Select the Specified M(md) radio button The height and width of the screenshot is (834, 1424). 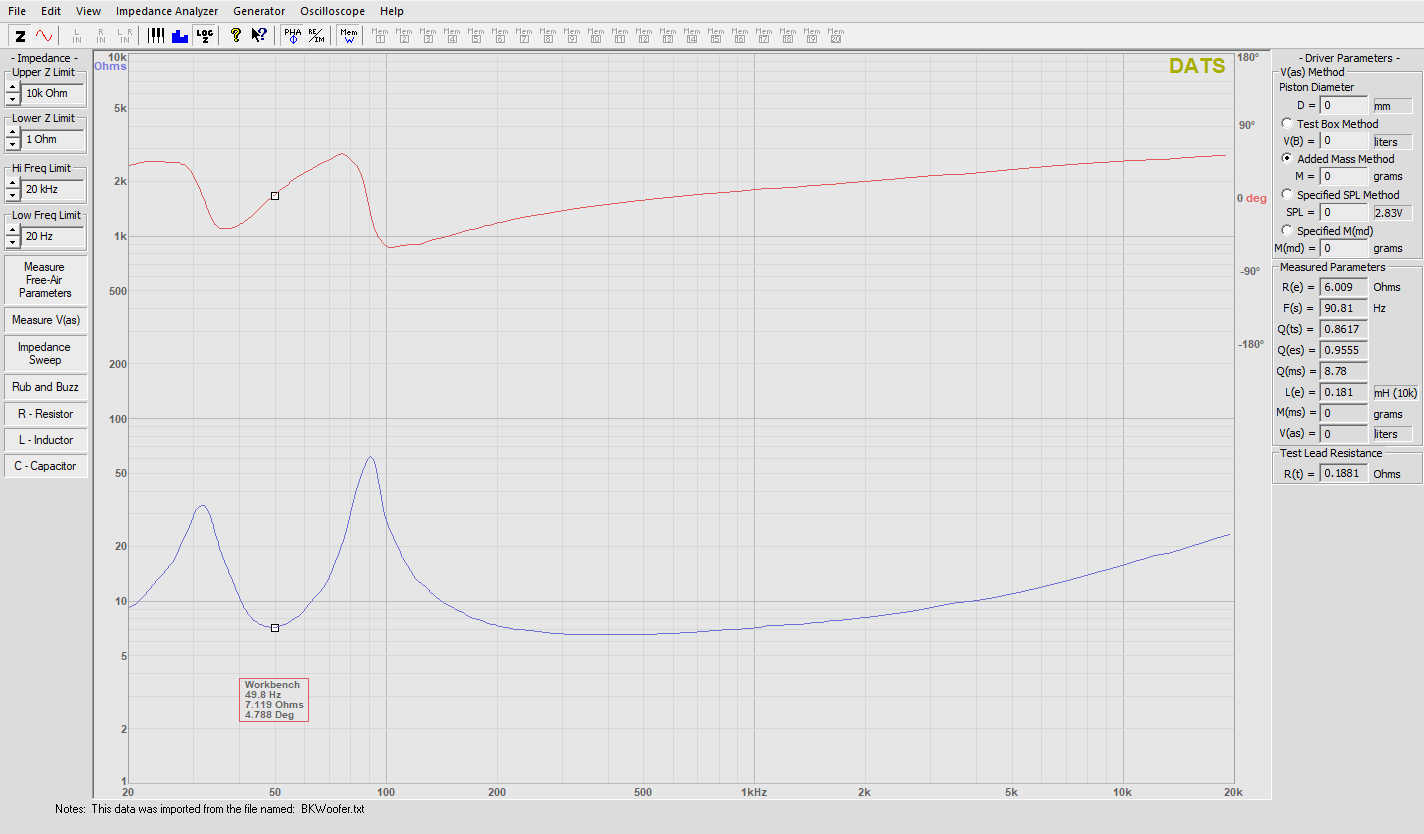point(1287,230)
